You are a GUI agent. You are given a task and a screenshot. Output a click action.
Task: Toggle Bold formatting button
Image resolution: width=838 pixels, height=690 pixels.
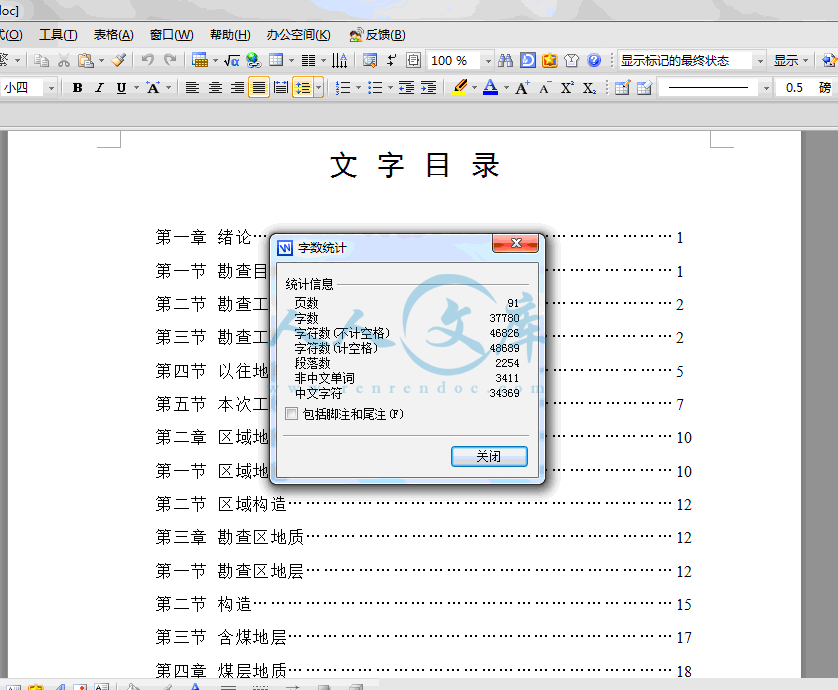pos(77,88)
